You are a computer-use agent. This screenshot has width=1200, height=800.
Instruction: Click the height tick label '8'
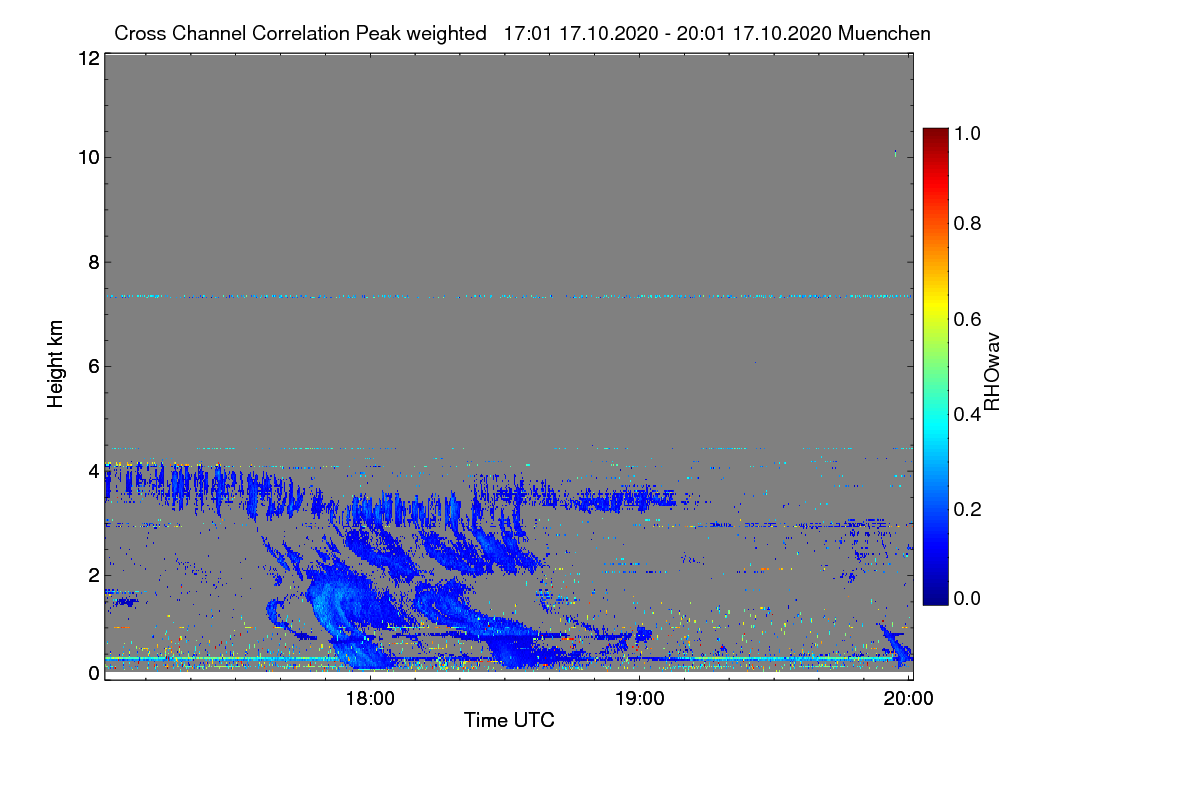click(93, 262)
